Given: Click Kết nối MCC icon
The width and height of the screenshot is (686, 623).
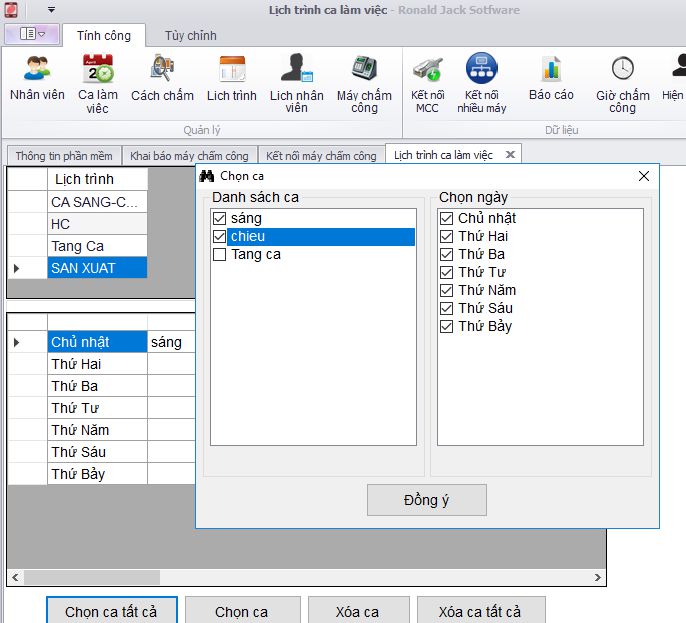Looking at the screenshot, I should [427, 70].
